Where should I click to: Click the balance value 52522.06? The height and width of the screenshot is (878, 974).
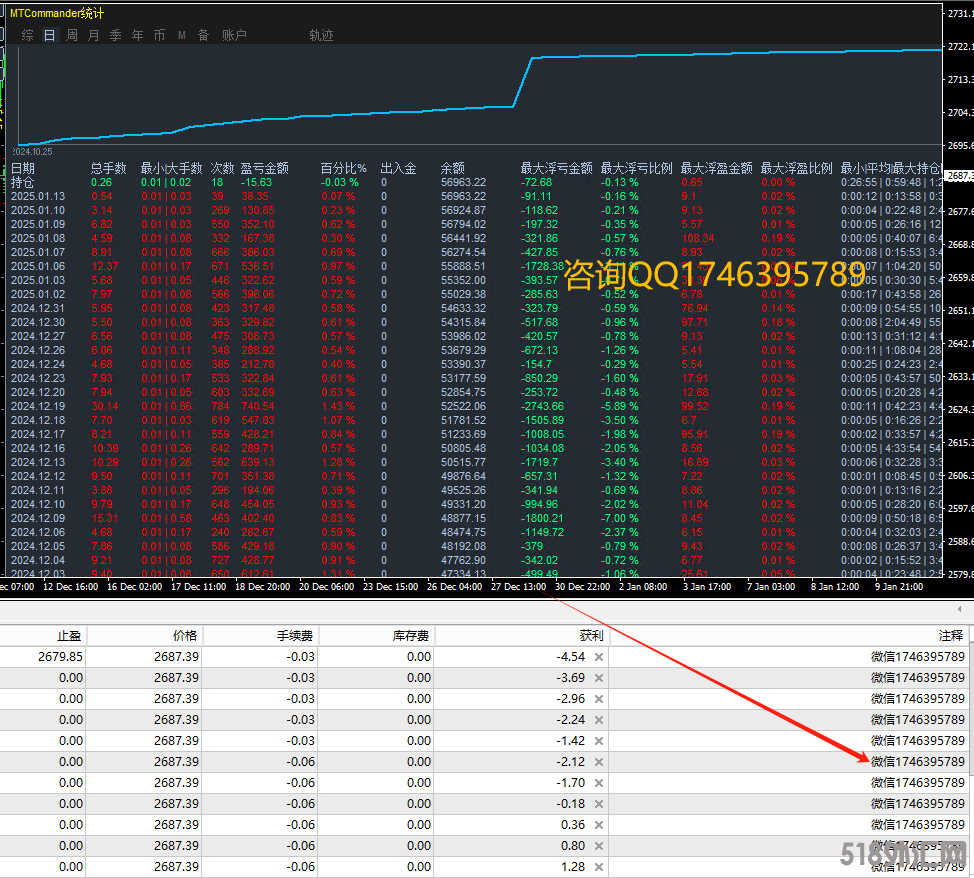pos(463,406)
